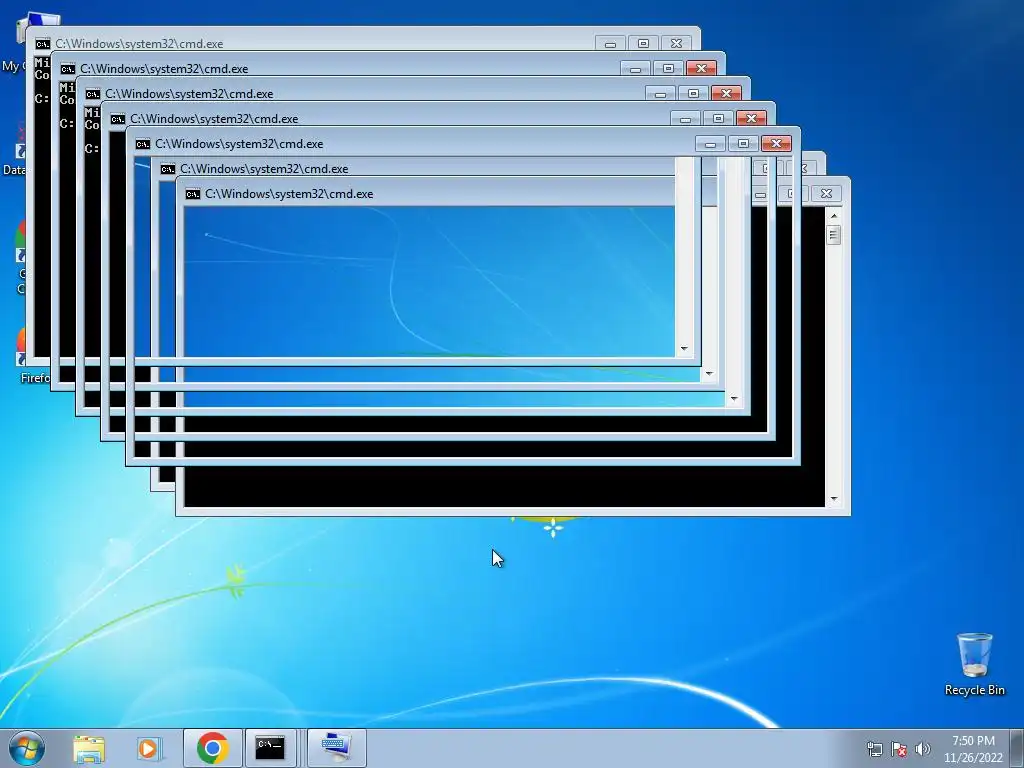Viewport: 1024px width, 768px height.
Task: Open the clock showing 7:50 PM
Action: [x=973, y=749]
